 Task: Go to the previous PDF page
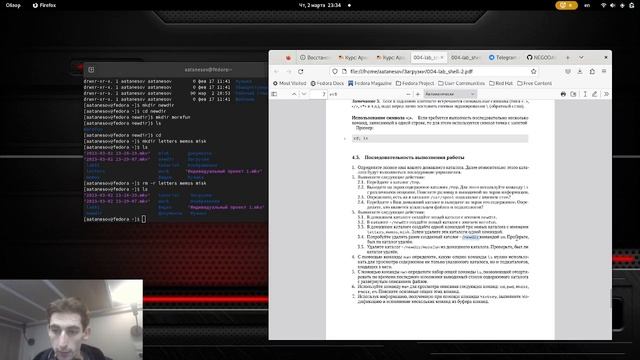coord(294,94)
